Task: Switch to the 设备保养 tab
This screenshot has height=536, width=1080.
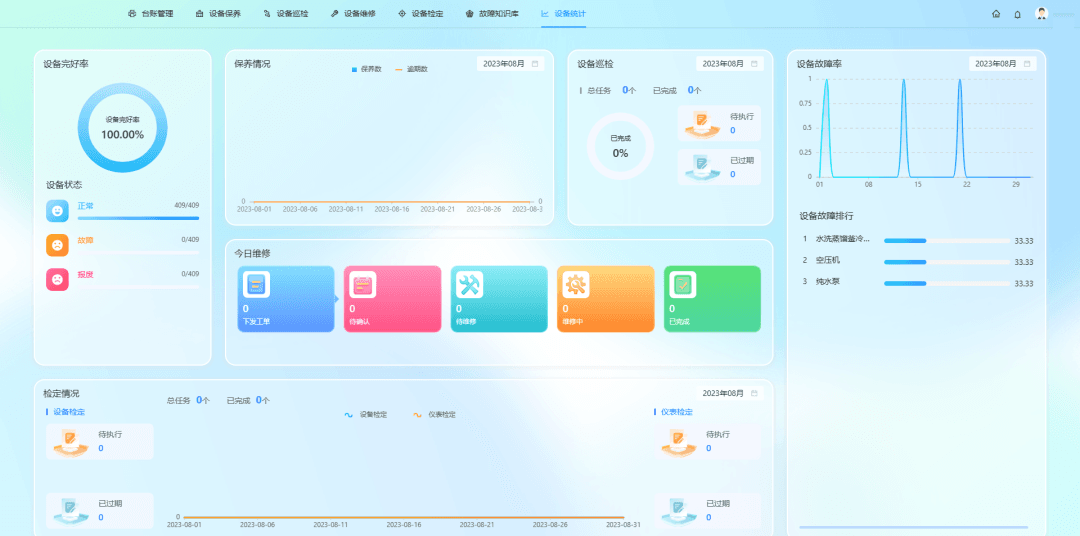Action: 218,14
